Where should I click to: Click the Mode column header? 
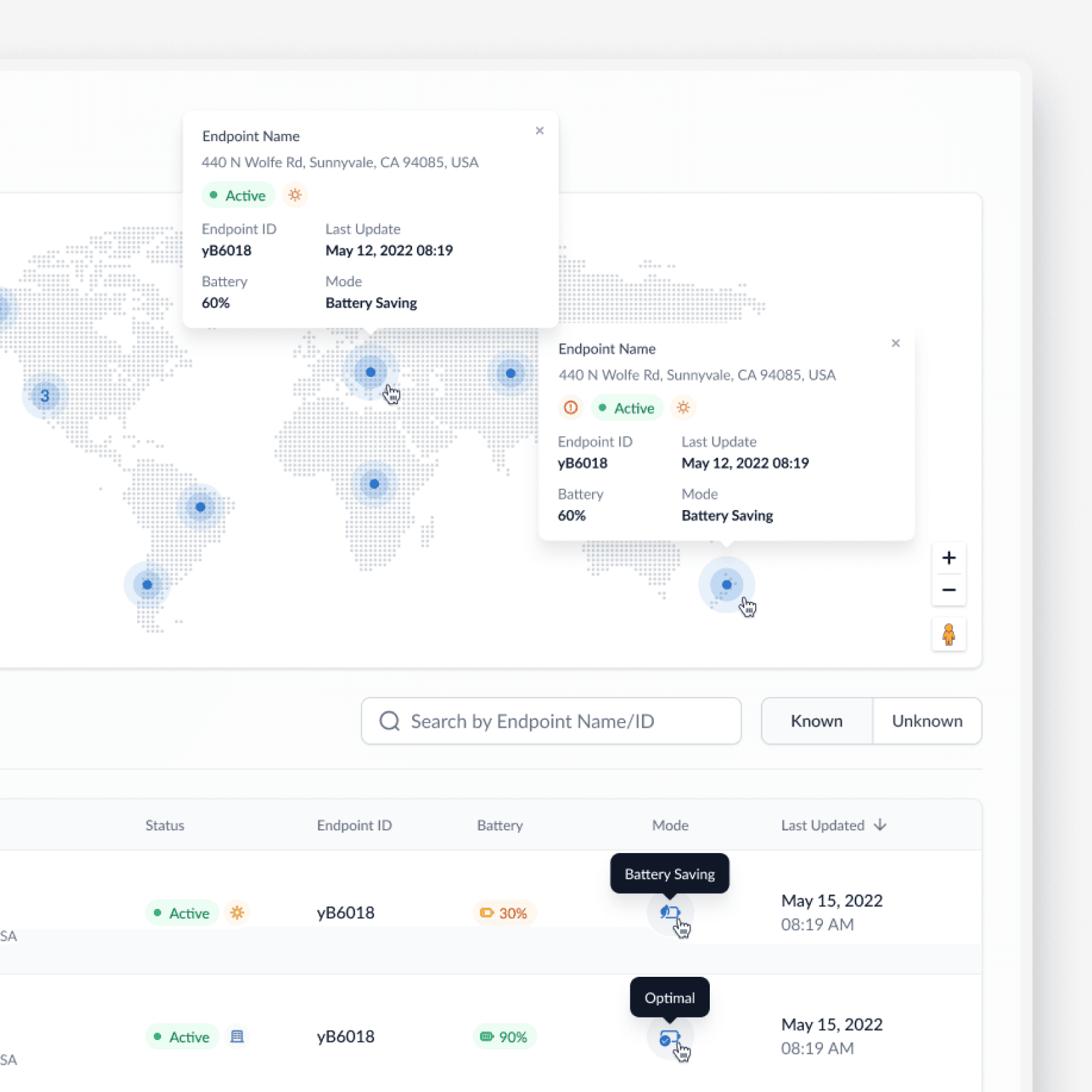tap(670, 825)
